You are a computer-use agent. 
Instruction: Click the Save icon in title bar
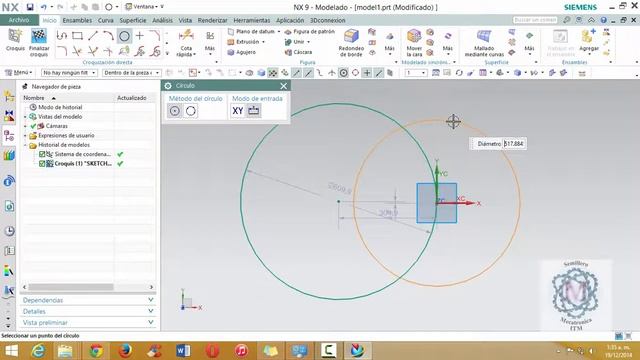click(30, 7)
